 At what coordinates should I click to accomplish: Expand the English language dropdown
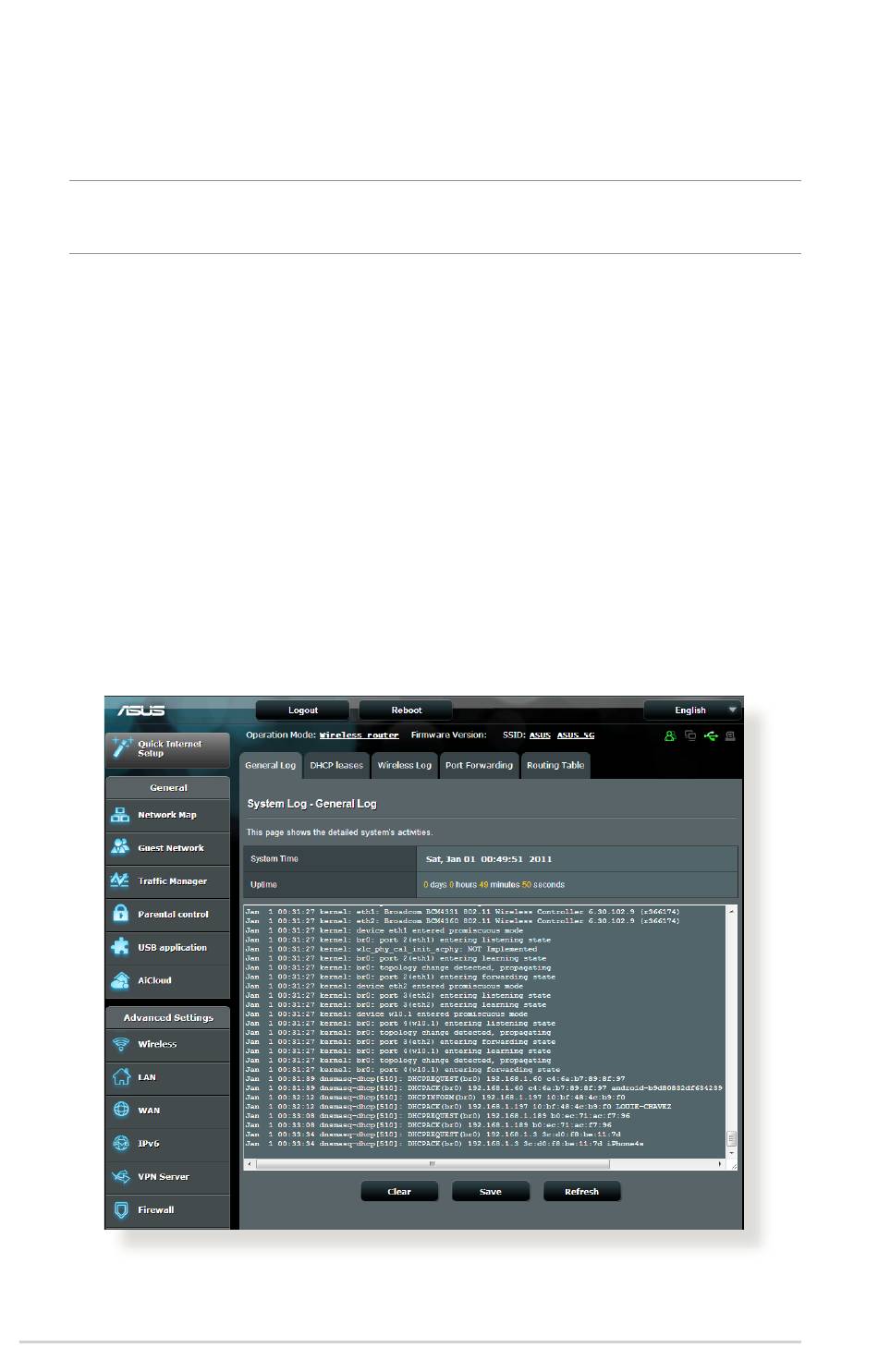pyautogui.click(x=693, y=710)
